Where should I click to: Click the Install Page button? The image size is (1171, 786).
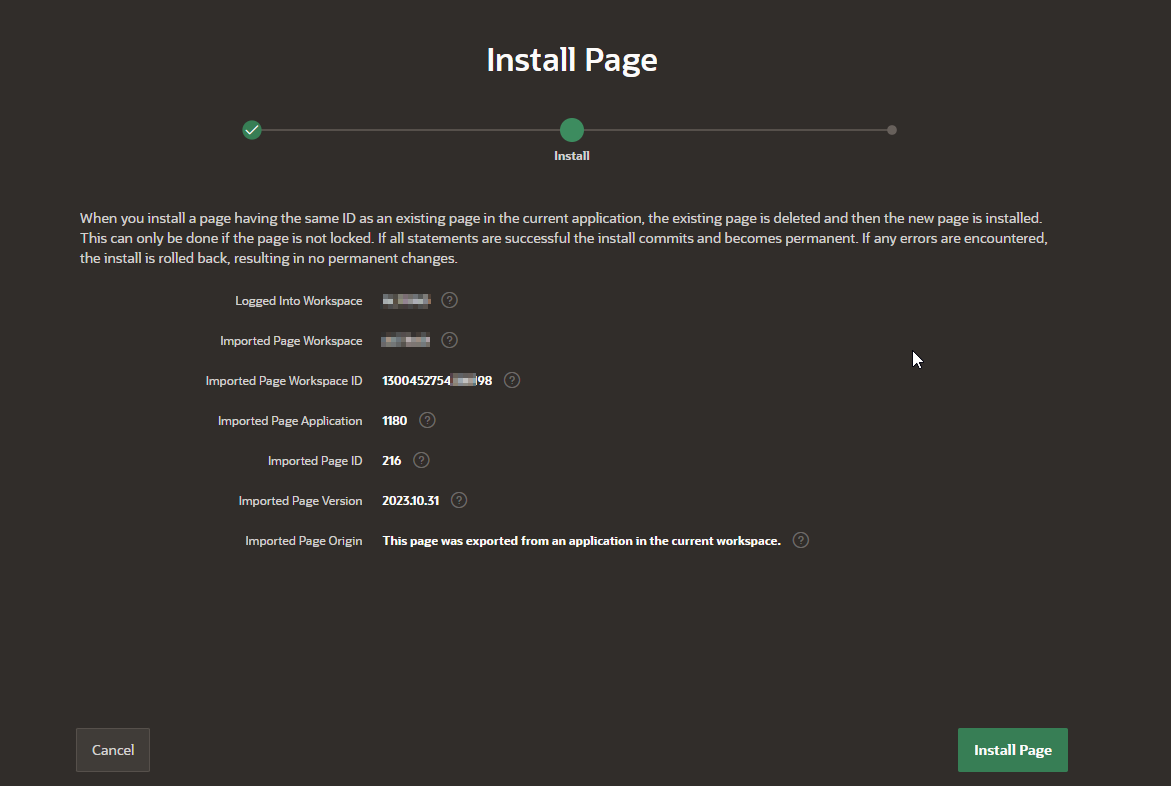1012,749
